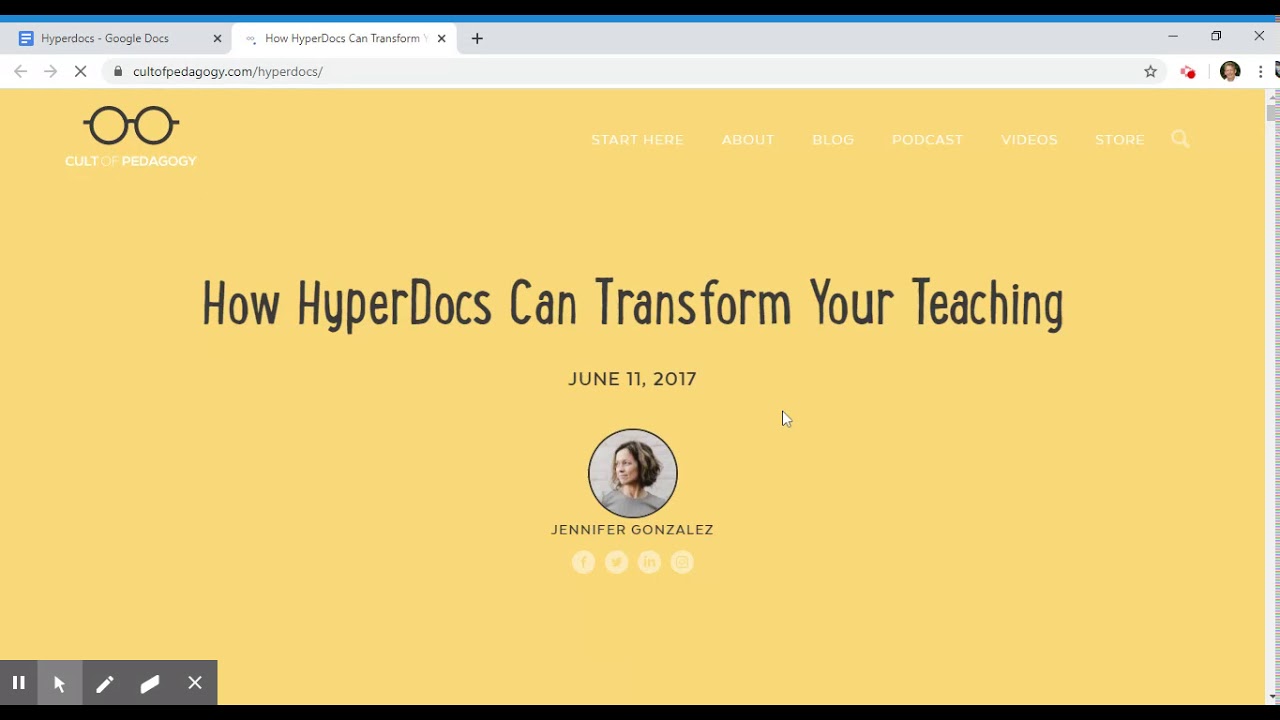Click the article title heading
1280x720 pixels.
pyautogui.click(x=632, y=304)
